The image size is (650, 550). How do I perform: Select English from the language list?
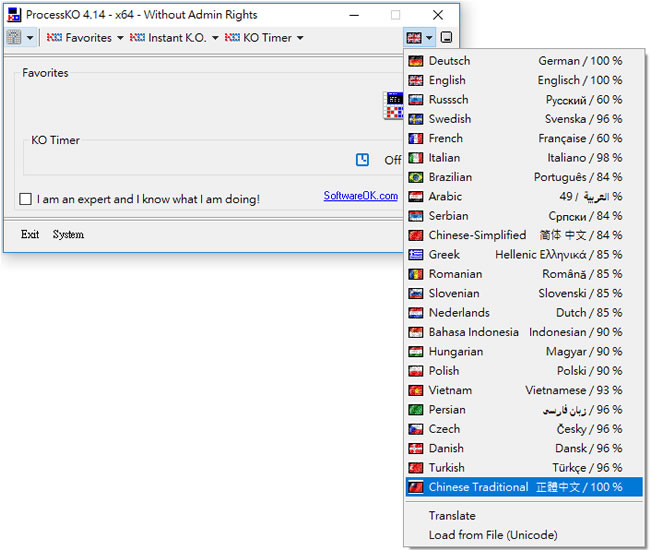click(524, 80)
